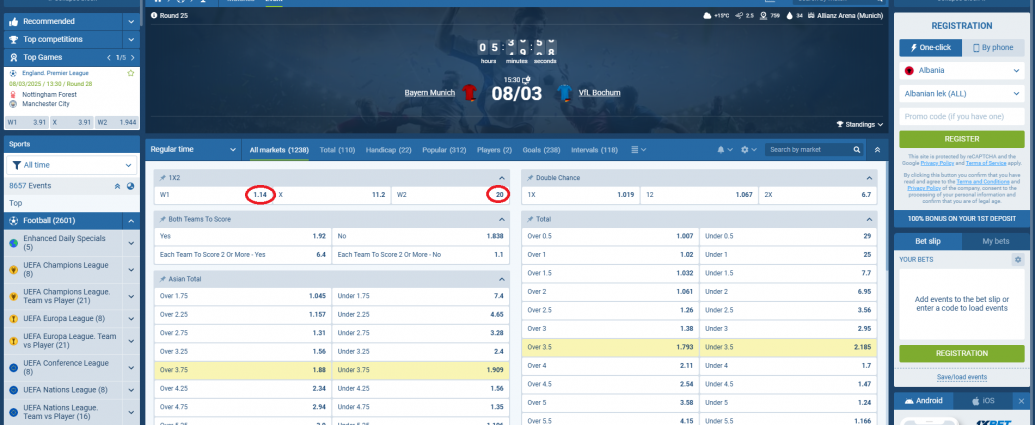The image size is (1035, 425).
Task: Select the Over 3.5 odds 1.793
Action: [x=611, y=346]
